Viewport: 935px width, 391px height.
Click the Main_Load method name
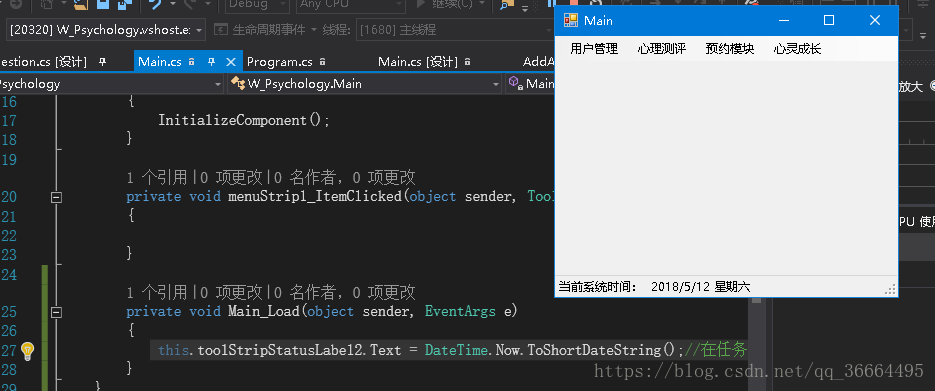pos(264,312)
